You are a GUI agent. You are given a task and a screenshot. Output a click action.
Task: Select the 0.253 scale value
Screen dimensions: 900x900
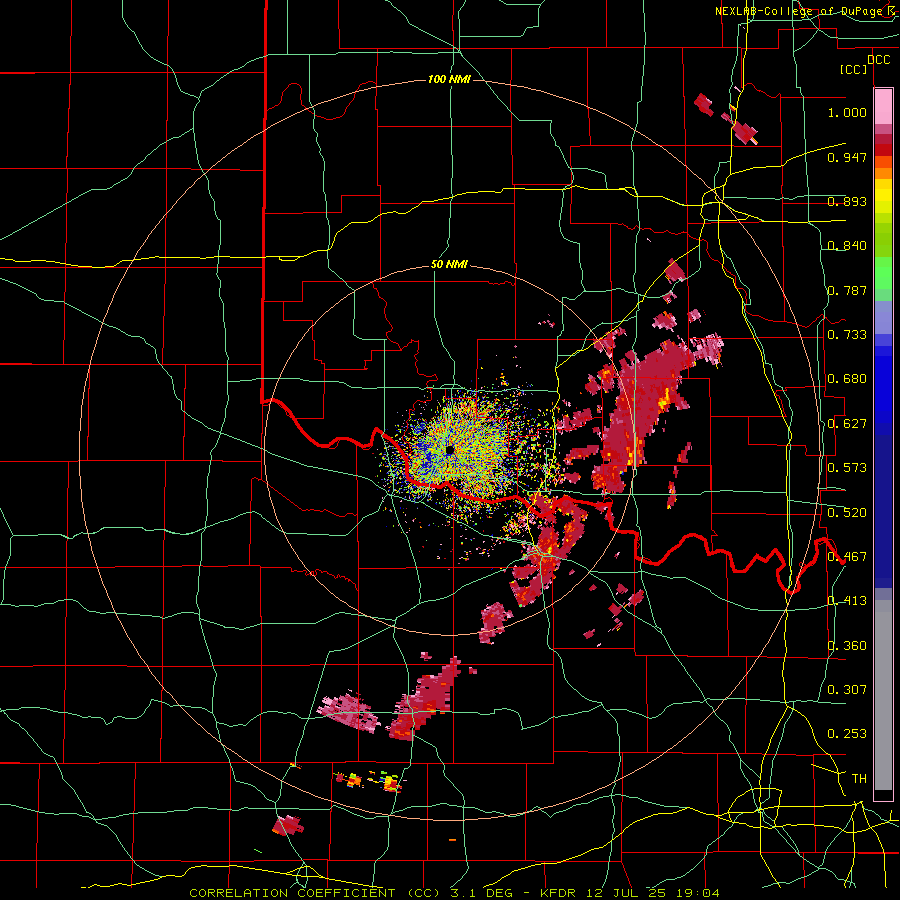[847, 734]
